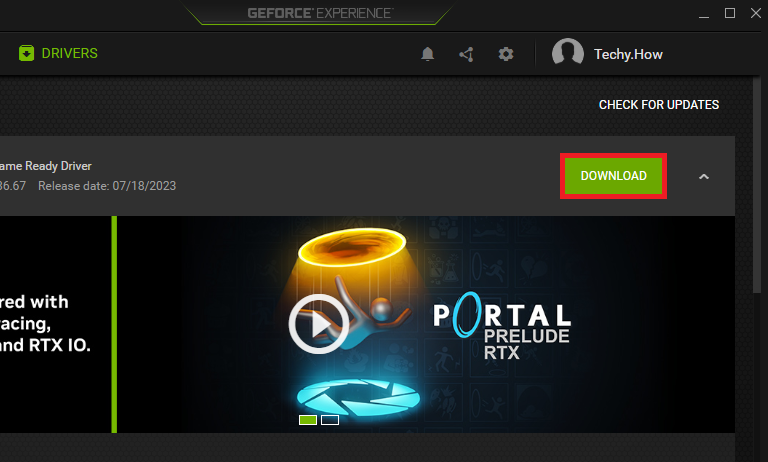
Task: Open the notifications bell
Action: 428,54
